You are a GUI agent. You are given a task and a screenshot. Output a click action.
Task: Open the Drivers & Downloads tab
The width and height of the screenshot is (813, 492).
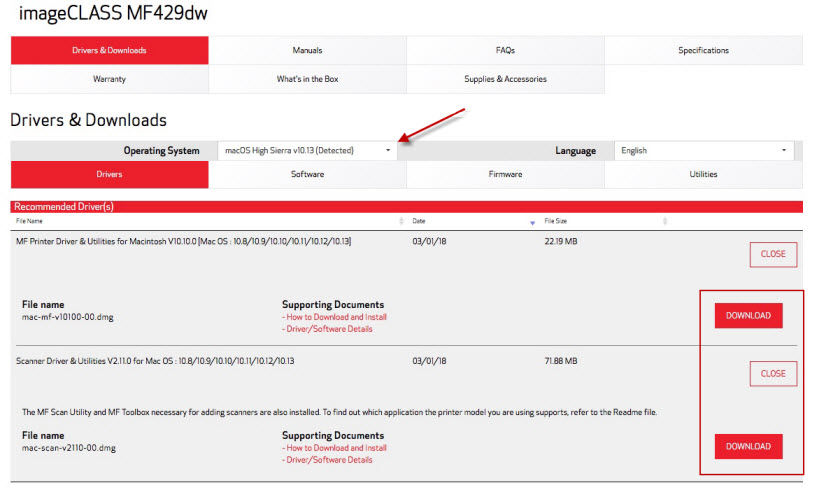point(109,50)
